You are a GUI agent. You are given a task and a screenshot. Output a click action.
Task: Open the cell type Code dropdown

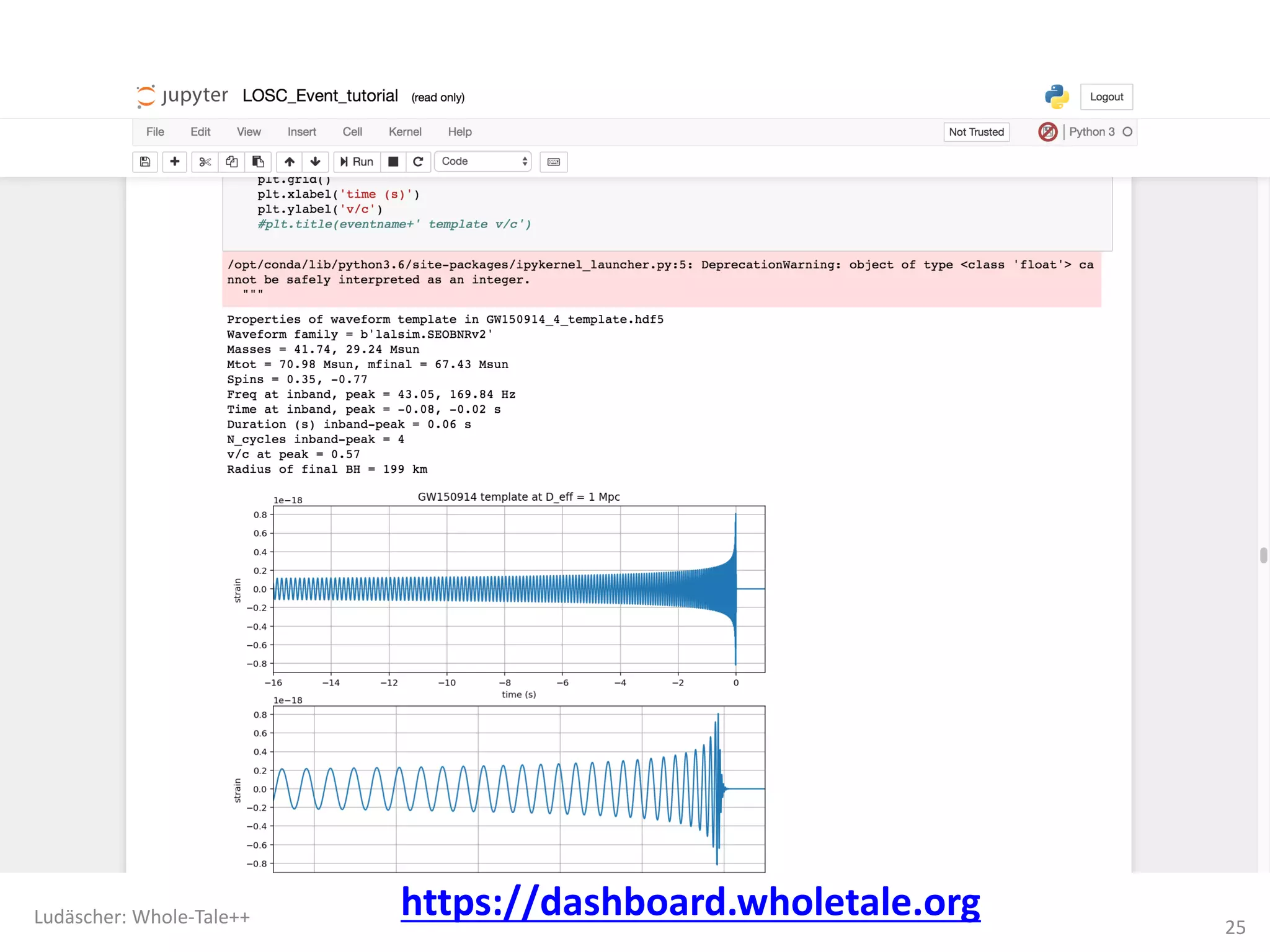(483, 162)
